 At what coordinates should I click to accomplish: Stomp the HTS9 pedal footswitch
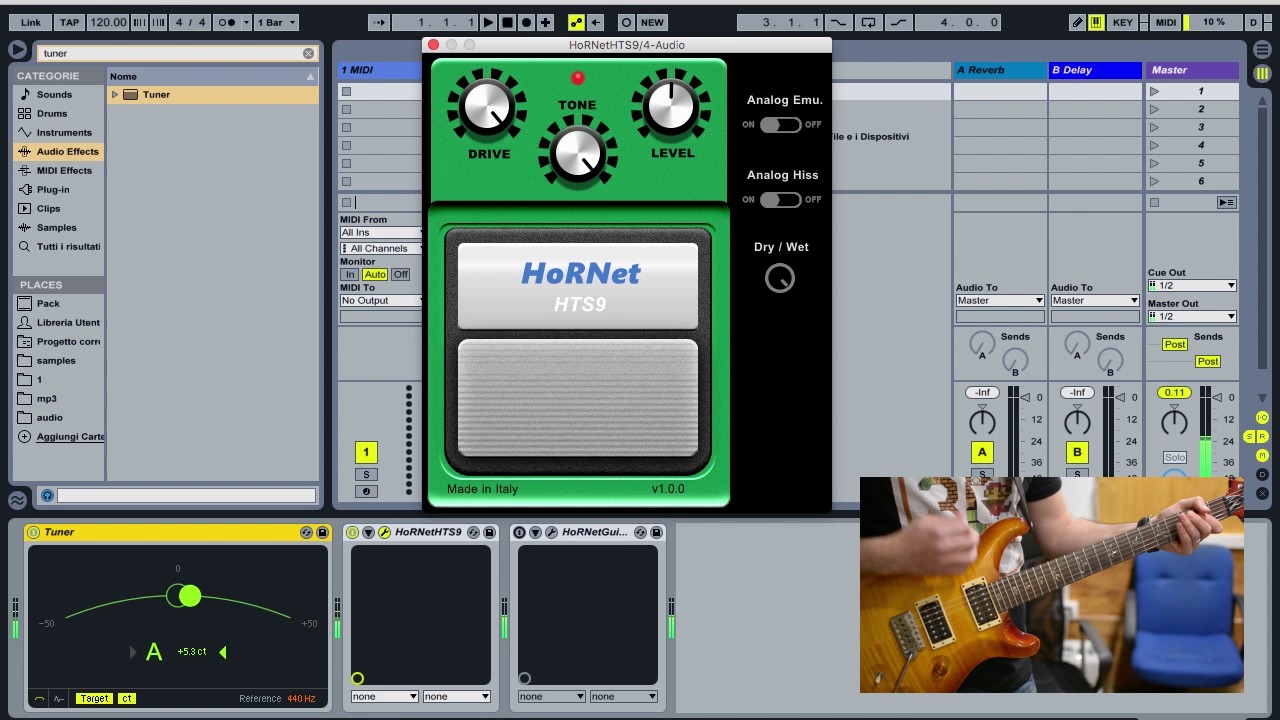coord(578,398)
